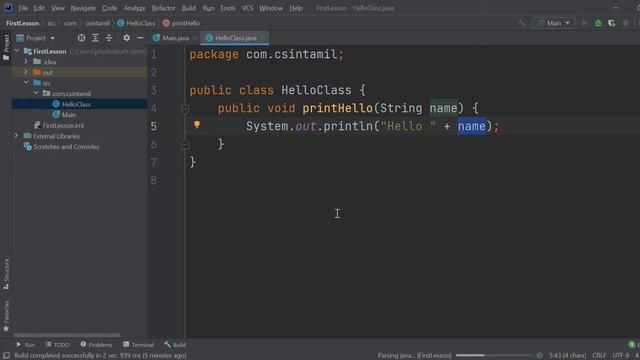
Task: Open the Build menu
Action: (x=189, y=8)
